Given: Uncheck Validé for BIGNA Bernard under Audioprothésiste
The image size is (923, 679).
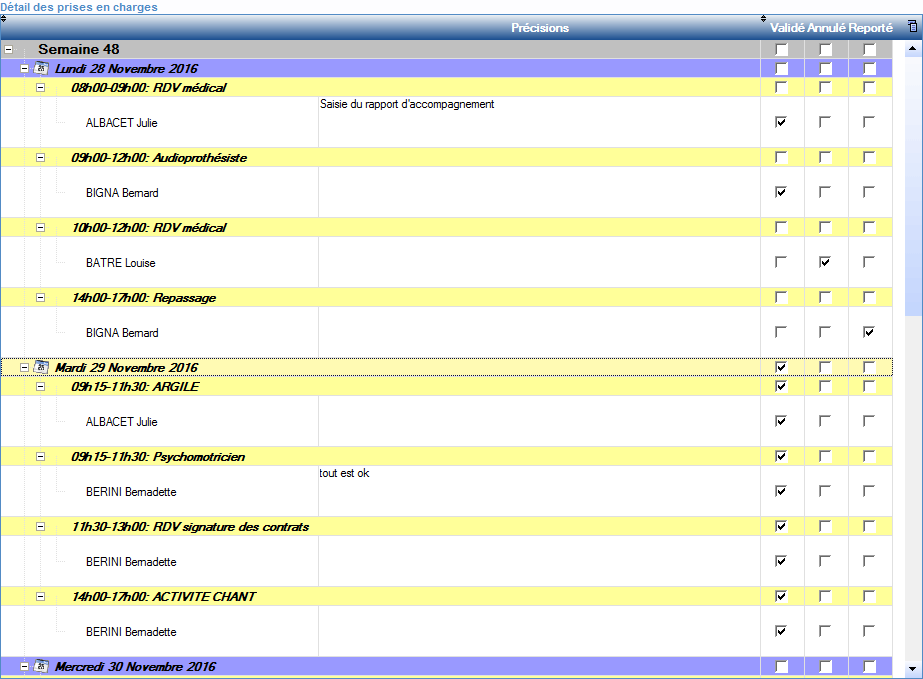Looking at the screenshot, I should [781, 192].
